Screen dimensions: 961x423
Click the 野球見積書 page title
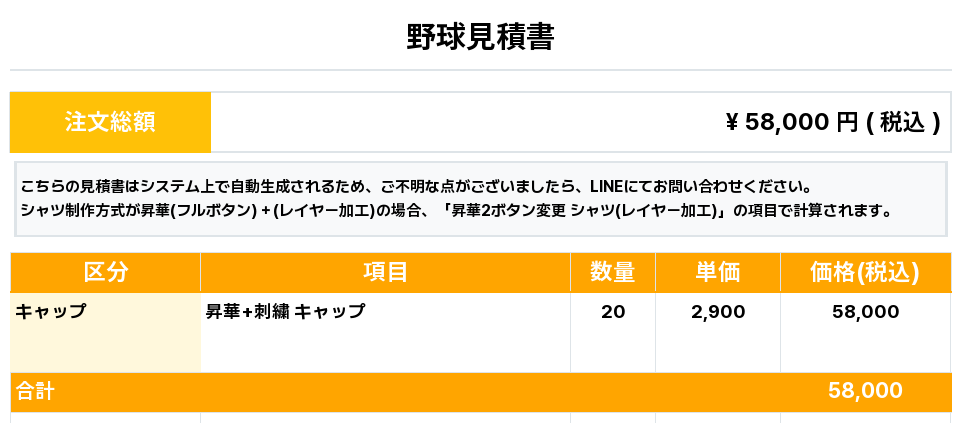480,37
